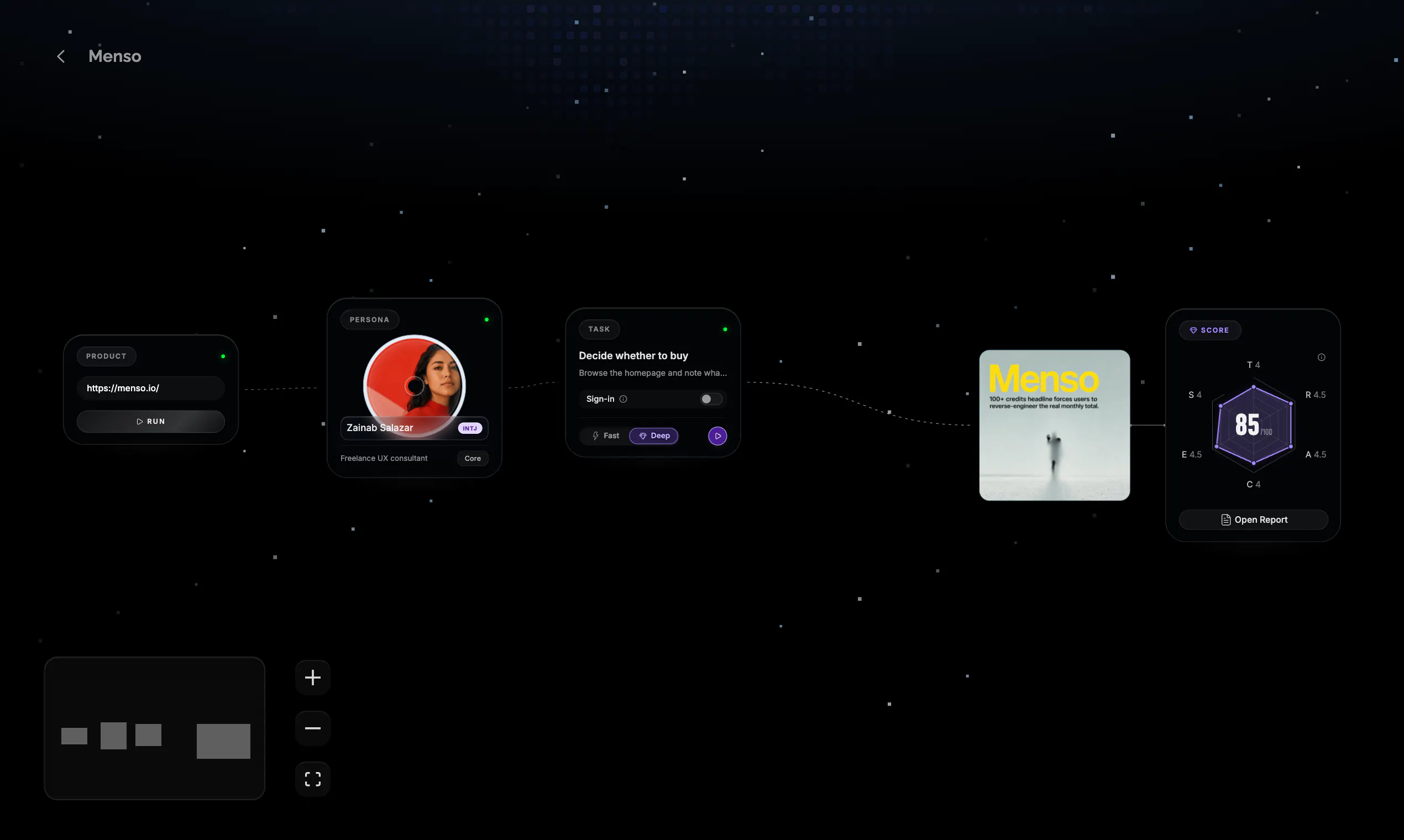This screenshot has width=1404, height=840.
Task: Click the info icon in Score card
Action: (1321, 357)
